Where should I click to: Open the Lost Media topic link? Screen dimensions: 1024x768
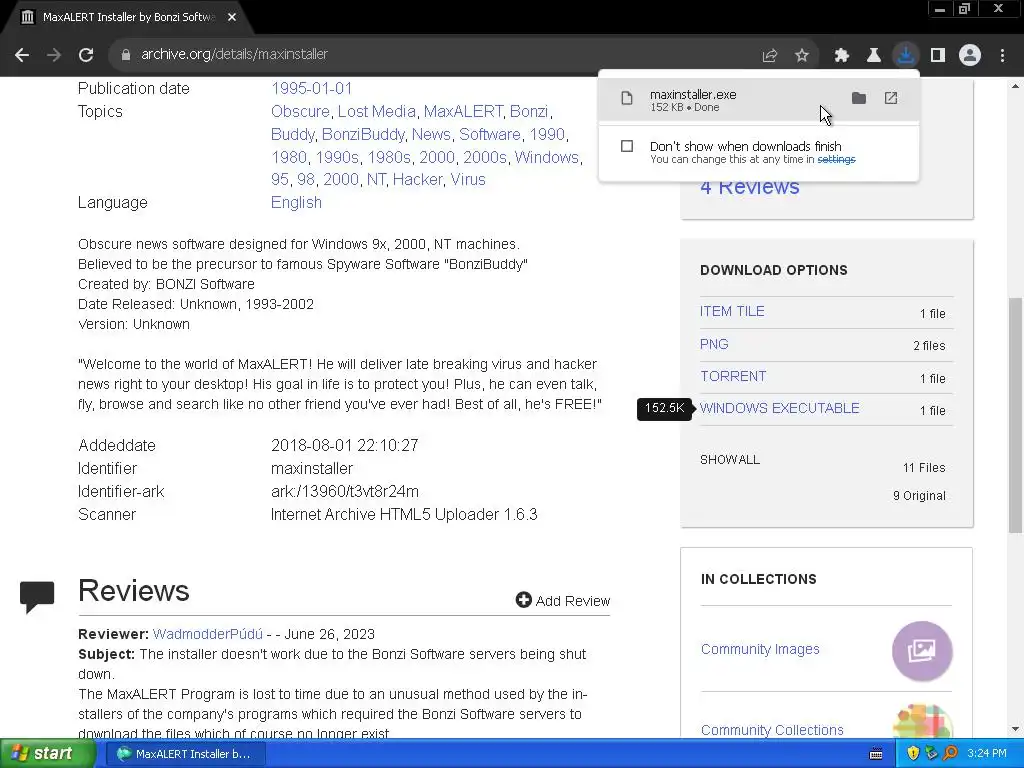(x=377, y=112)
